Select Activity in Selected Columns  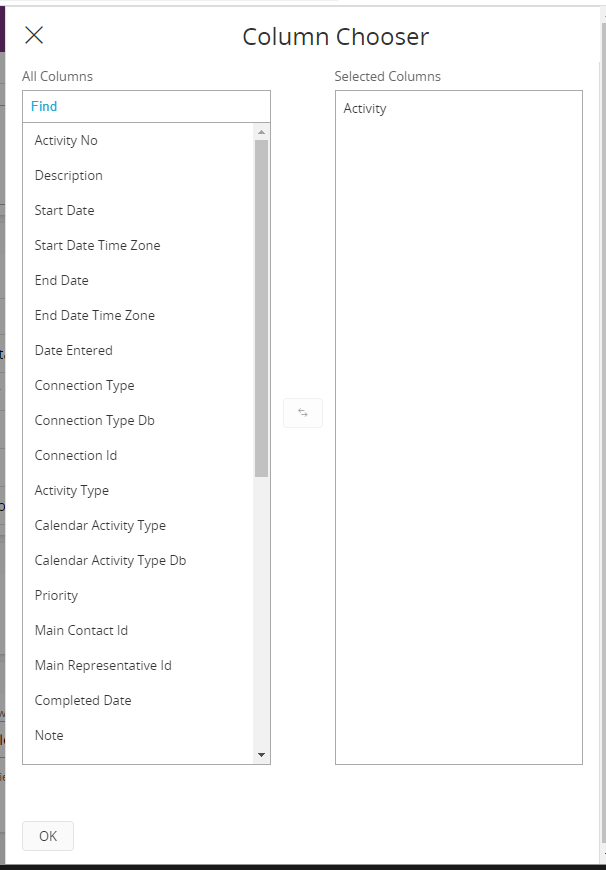click(x=365, y=109)
